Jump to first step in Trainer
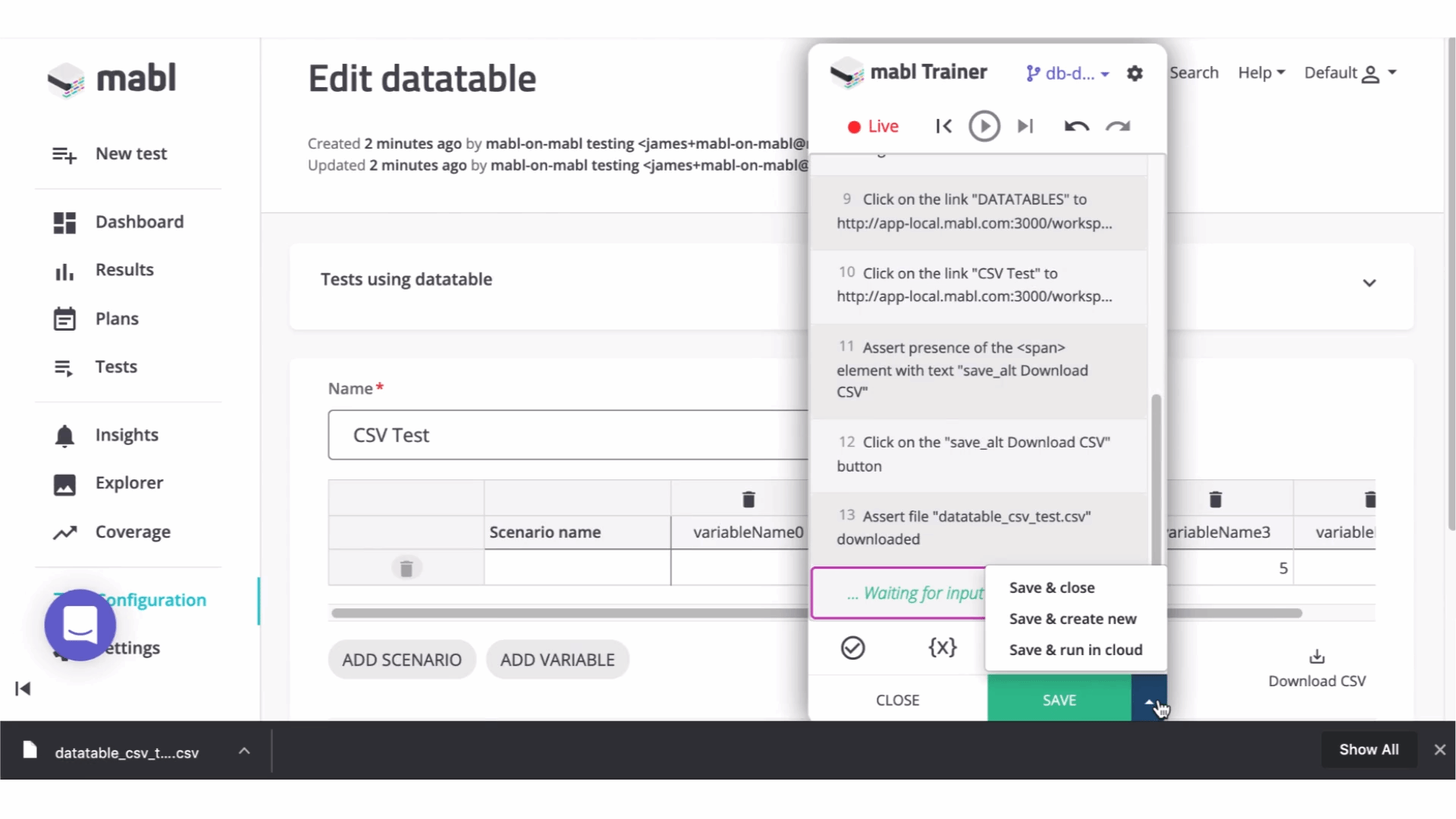 943,126
